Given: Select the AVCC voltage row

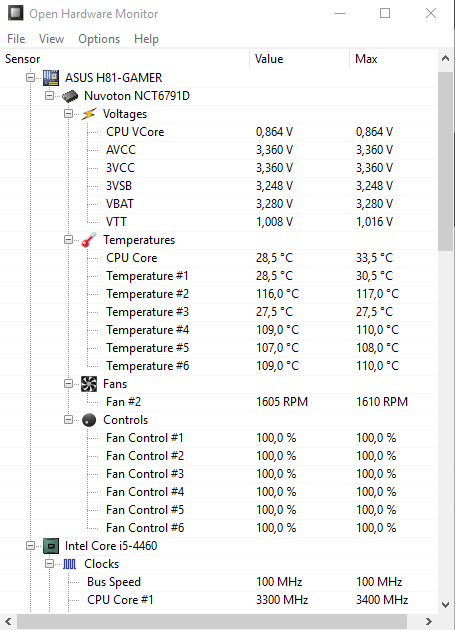Looking at the screenshot, I should (x=219, y=150).
